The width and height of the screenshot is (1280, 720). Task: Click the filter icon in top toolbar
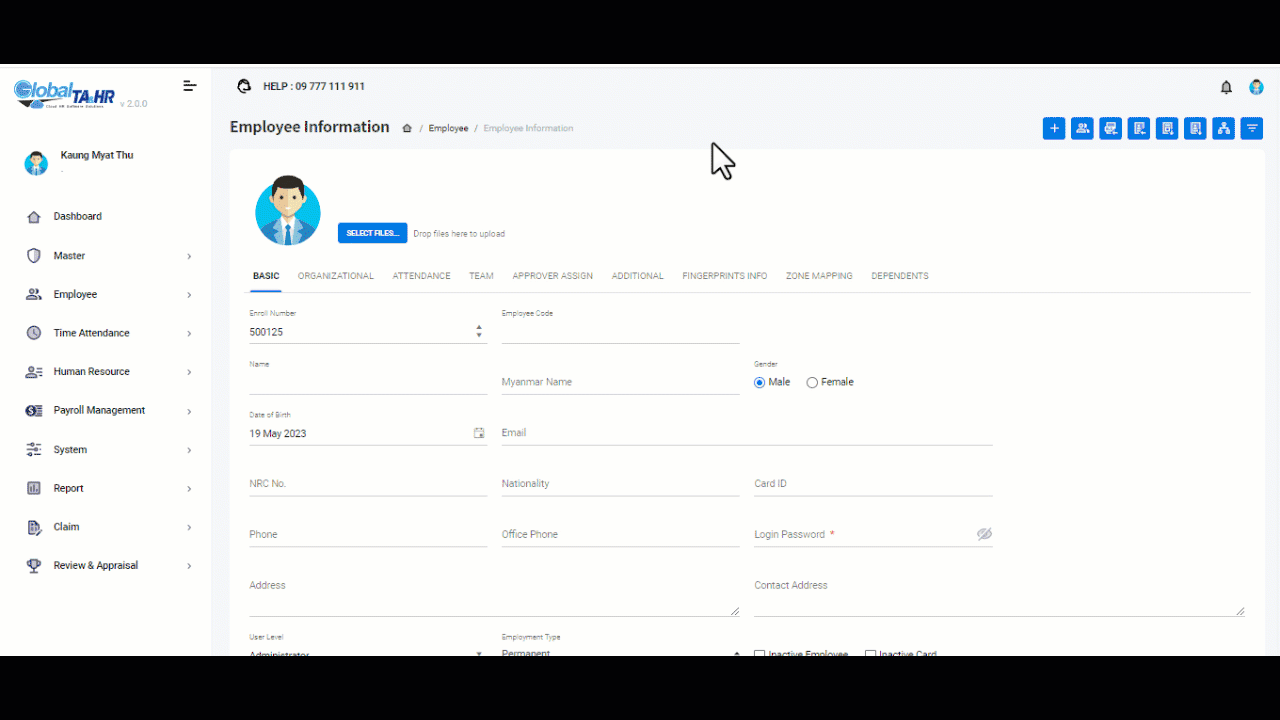(x=1251, y=128)
